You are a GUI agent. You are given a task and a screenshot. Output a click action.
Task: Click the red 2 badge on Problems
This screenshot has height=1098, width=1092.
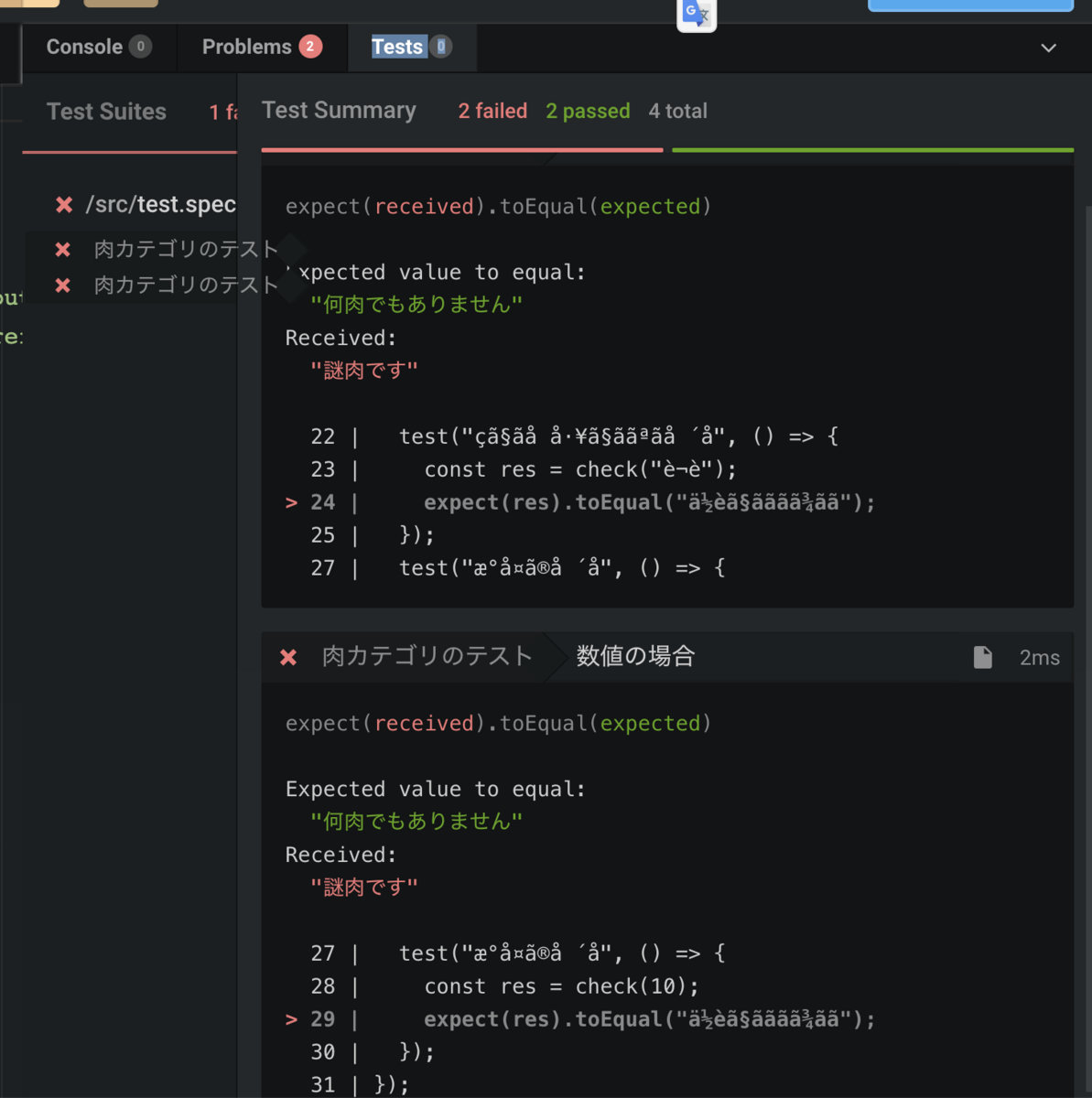310,47
